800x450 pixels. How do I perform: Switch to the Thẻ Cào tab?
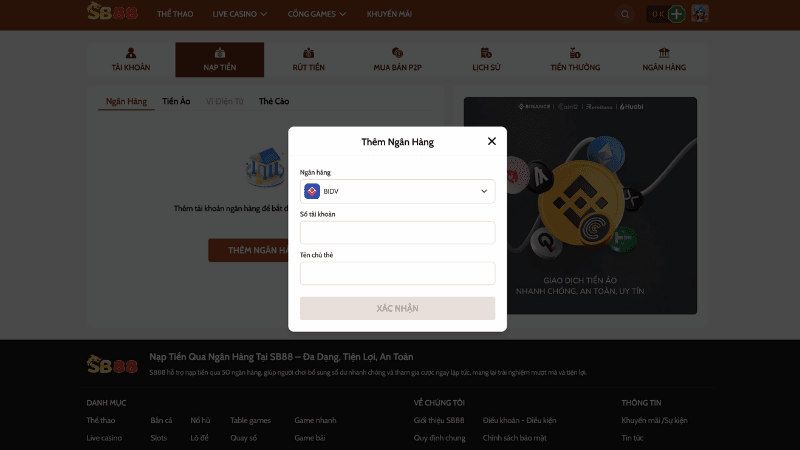274,102
